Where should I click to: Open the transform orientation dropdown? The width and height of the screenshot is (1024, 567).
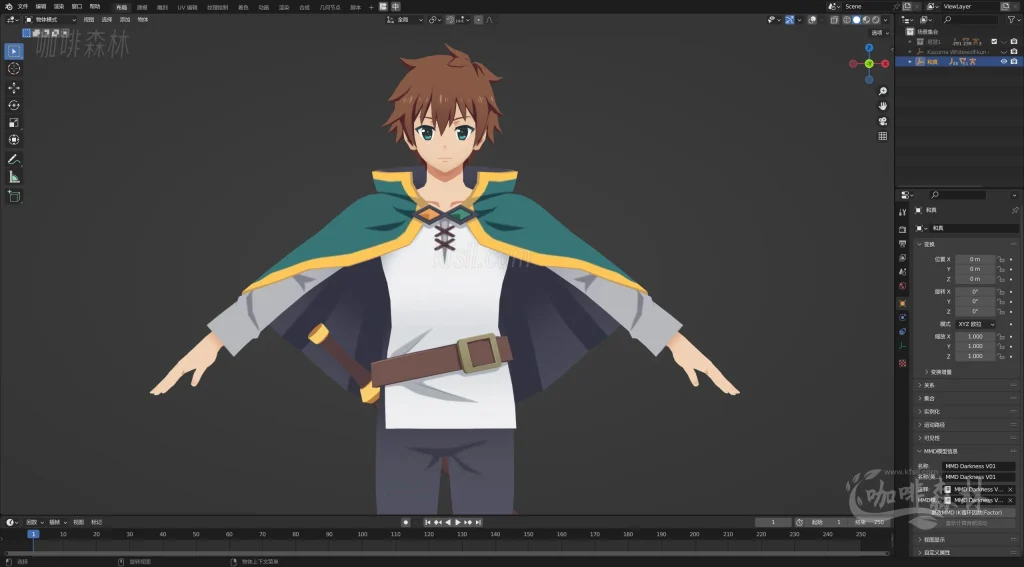405,20
